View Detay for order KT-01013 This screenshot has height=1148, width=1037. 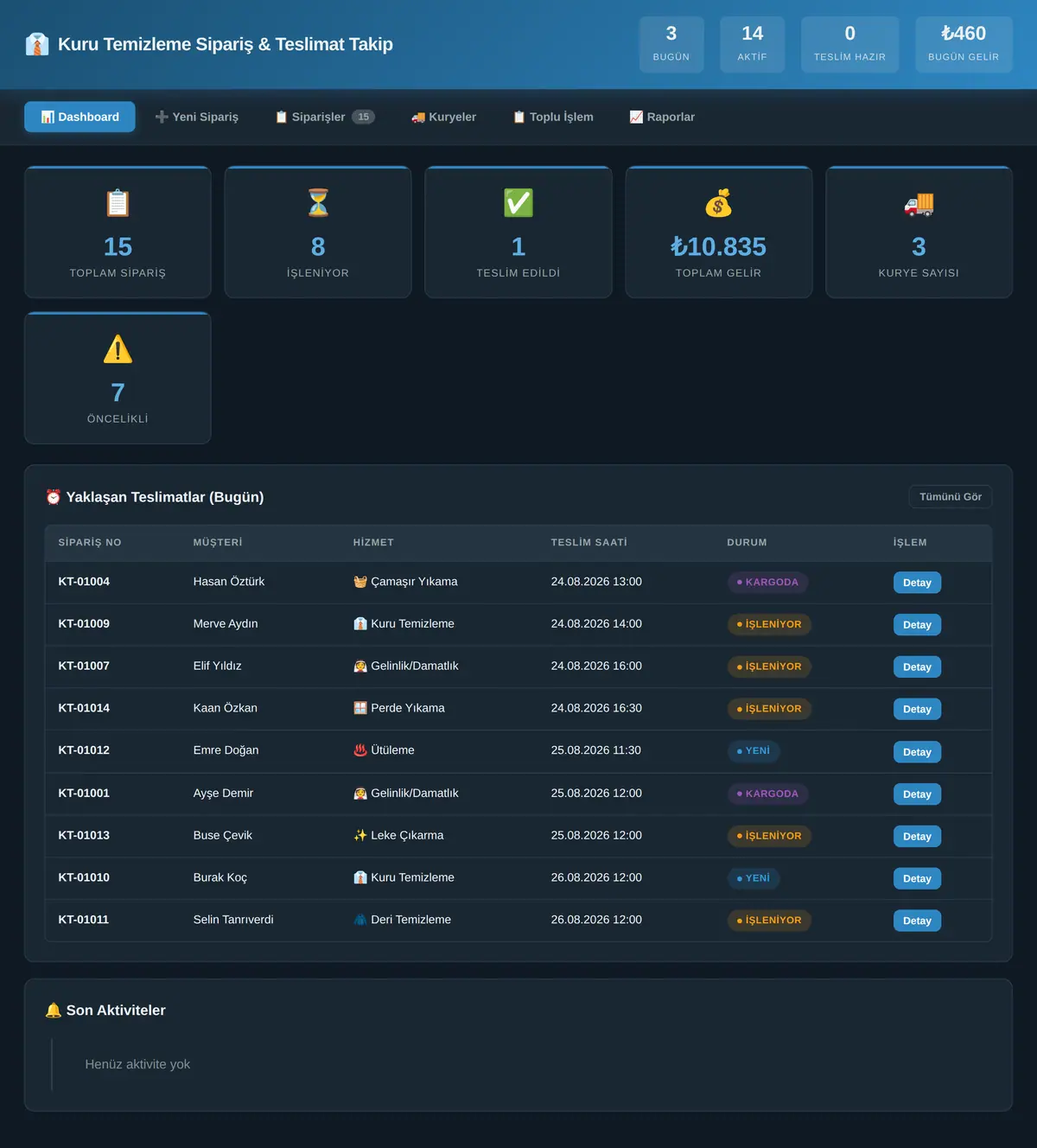917,837
